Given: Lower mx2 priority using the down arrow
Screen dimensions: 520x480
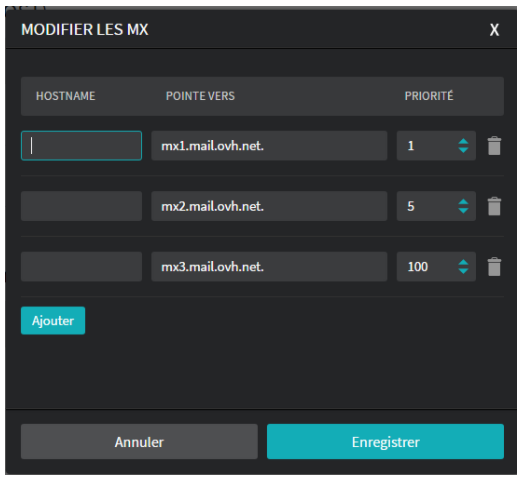Looking at the screenshot, I should [463, 210].
